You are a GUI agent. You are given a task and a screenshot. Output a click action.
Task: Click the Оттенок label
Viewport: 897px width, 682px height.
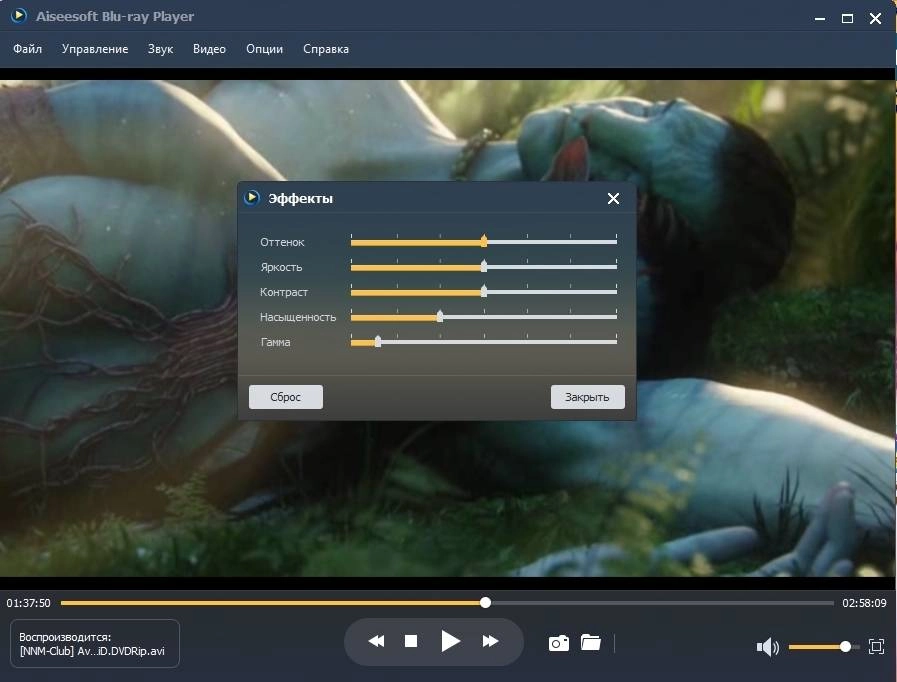coord(282,242)
